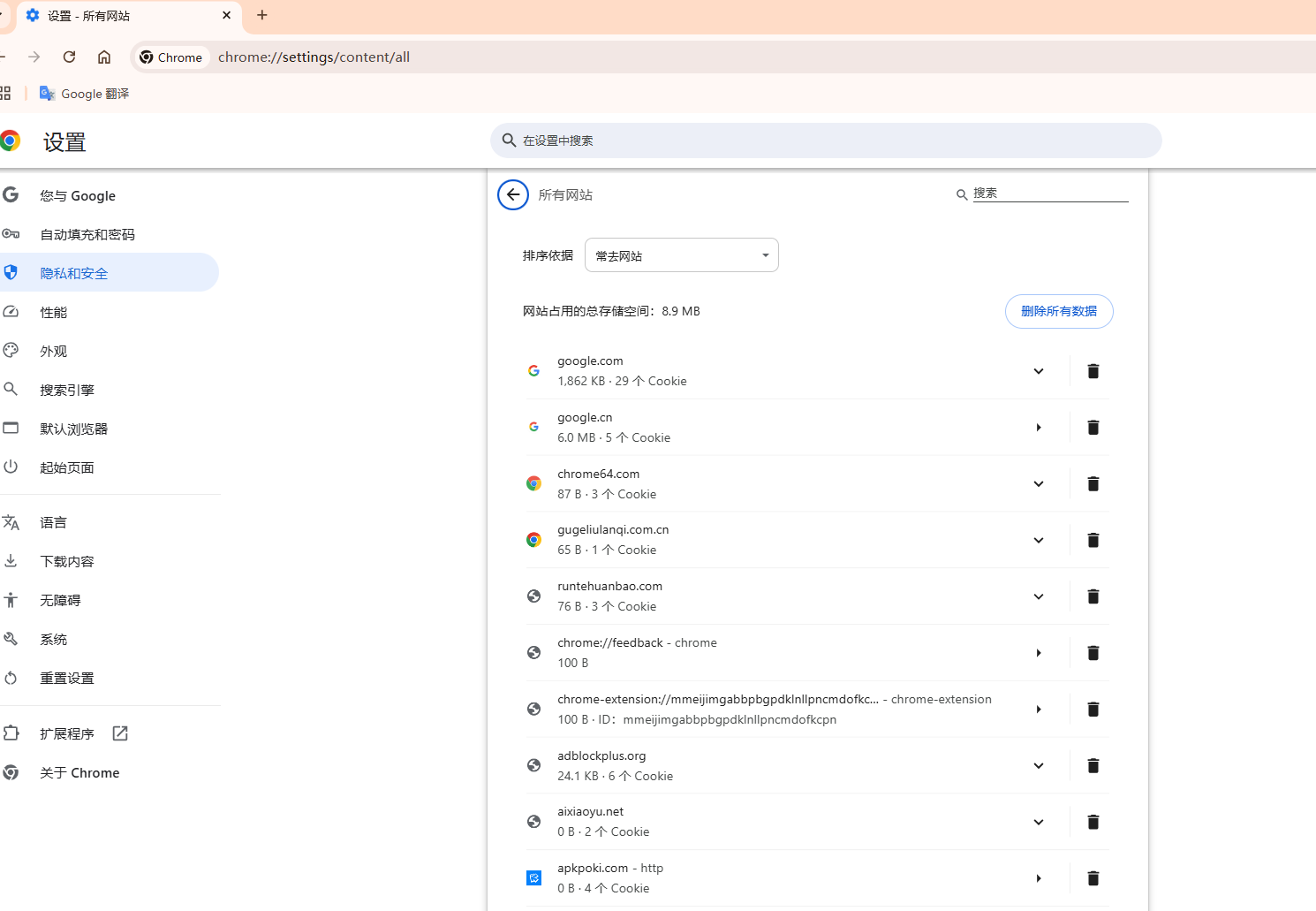Delete chrome://feedback data with trash icon
The image size is (1316, 911).
tap(1093, 653)
